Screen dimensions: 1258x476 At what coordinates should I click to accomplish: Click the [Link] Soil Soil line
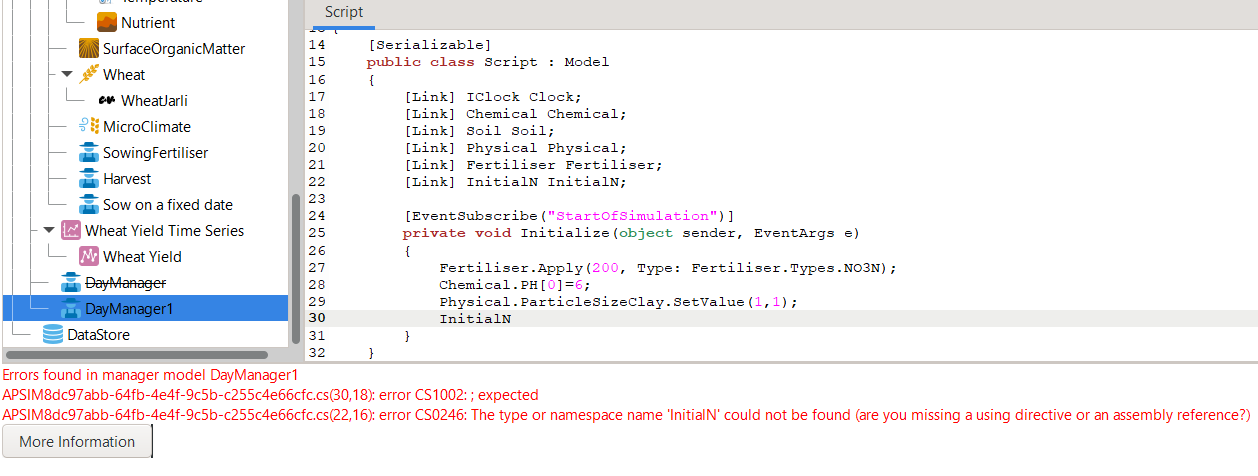478,130
